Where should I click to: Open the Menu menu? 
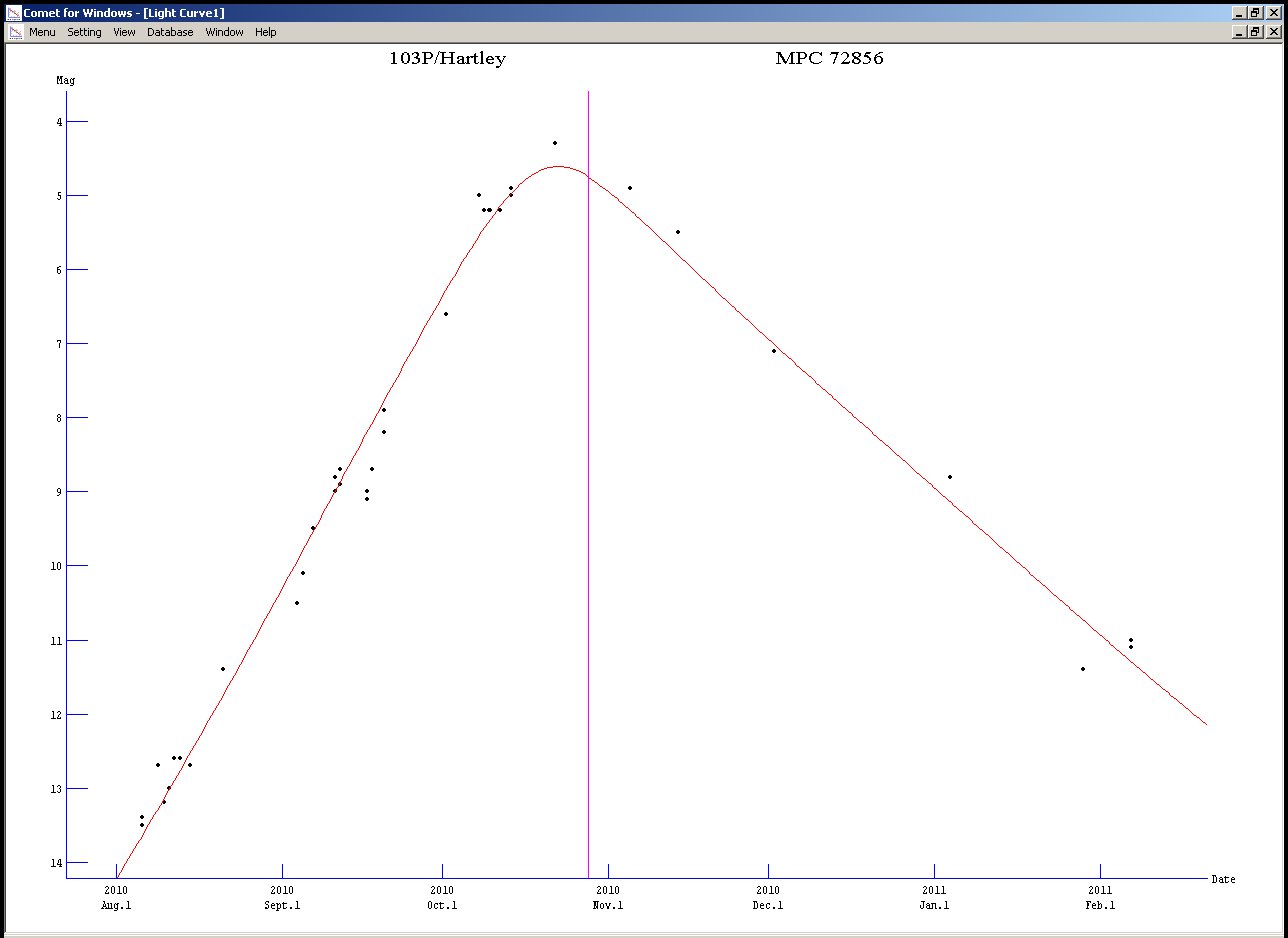click(42, 32)
